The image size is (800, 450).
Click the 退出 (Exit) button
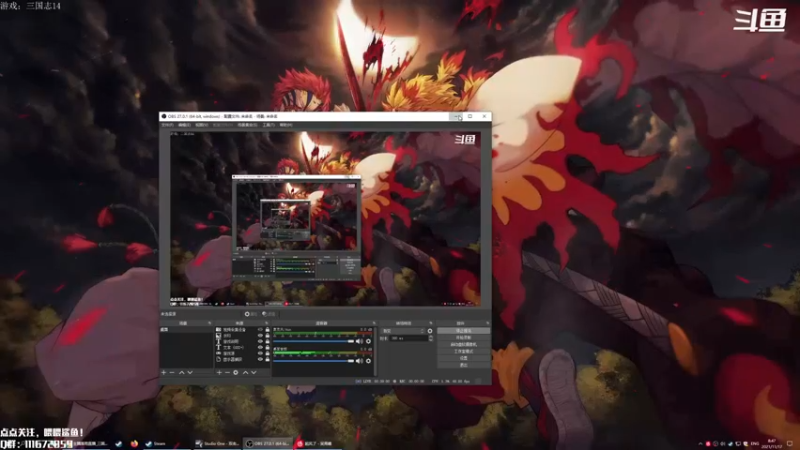tap(464, 365)
